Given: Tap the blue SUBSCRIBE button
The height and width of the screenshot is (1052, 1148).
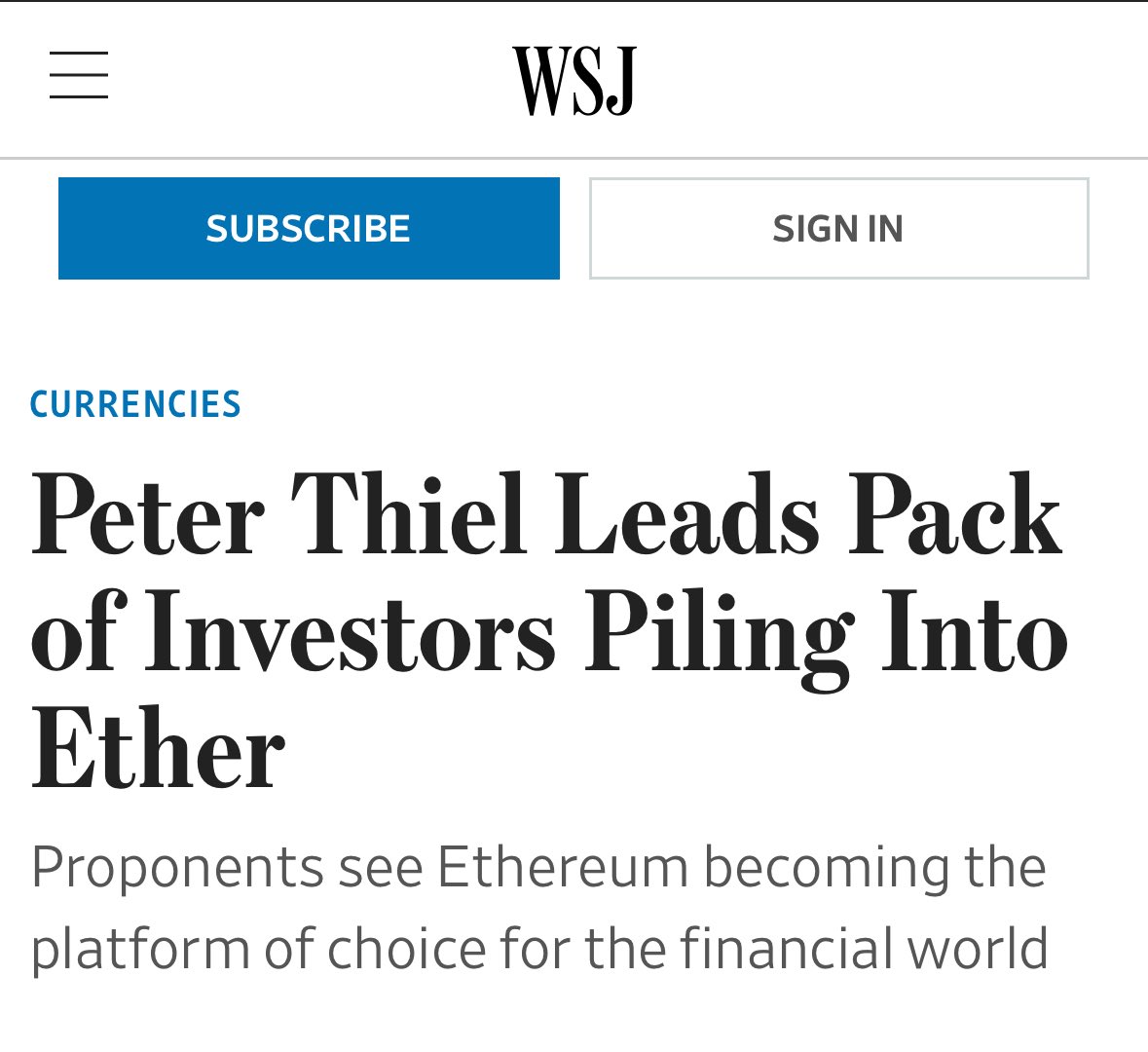Looking at the screenshot, I should click(309, 228).
